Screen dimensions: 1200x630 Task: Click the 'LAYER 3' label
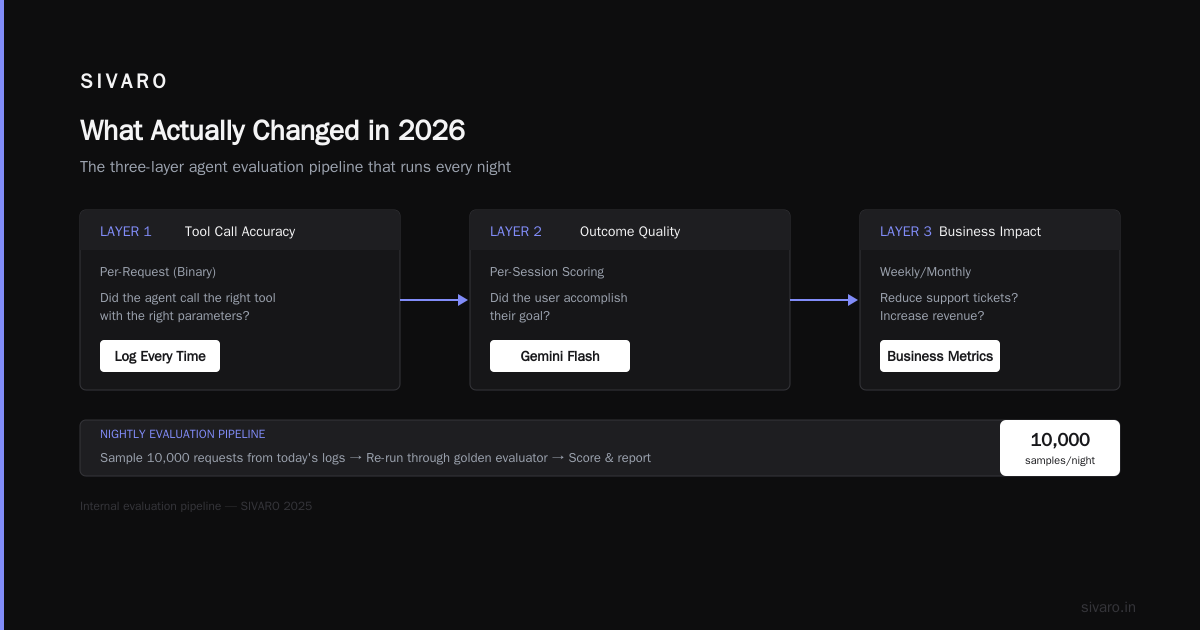coord(906,231)
